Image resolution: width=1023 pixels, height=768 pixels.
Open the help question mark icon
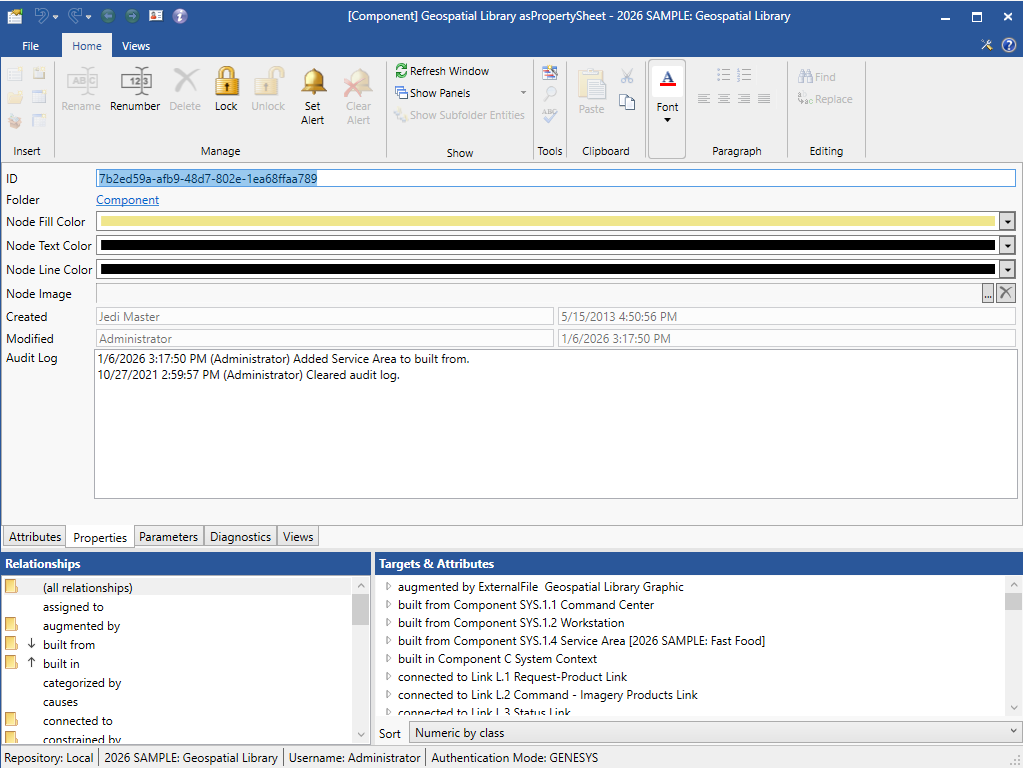[1008, 45]
